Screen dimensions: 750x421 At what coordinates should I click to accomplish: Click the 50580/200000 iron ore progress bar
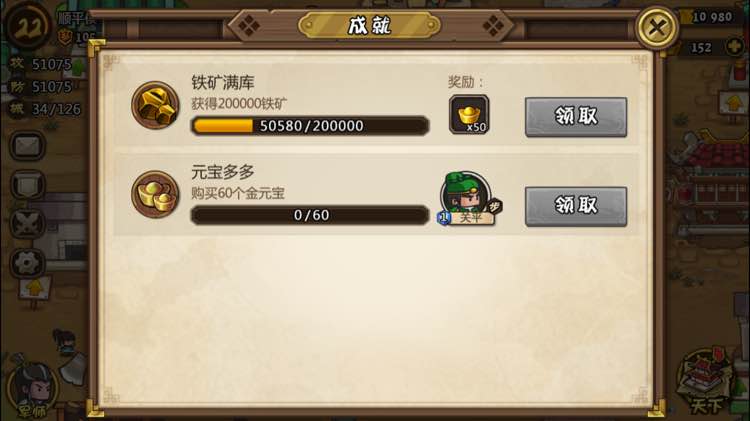(310, 126)
